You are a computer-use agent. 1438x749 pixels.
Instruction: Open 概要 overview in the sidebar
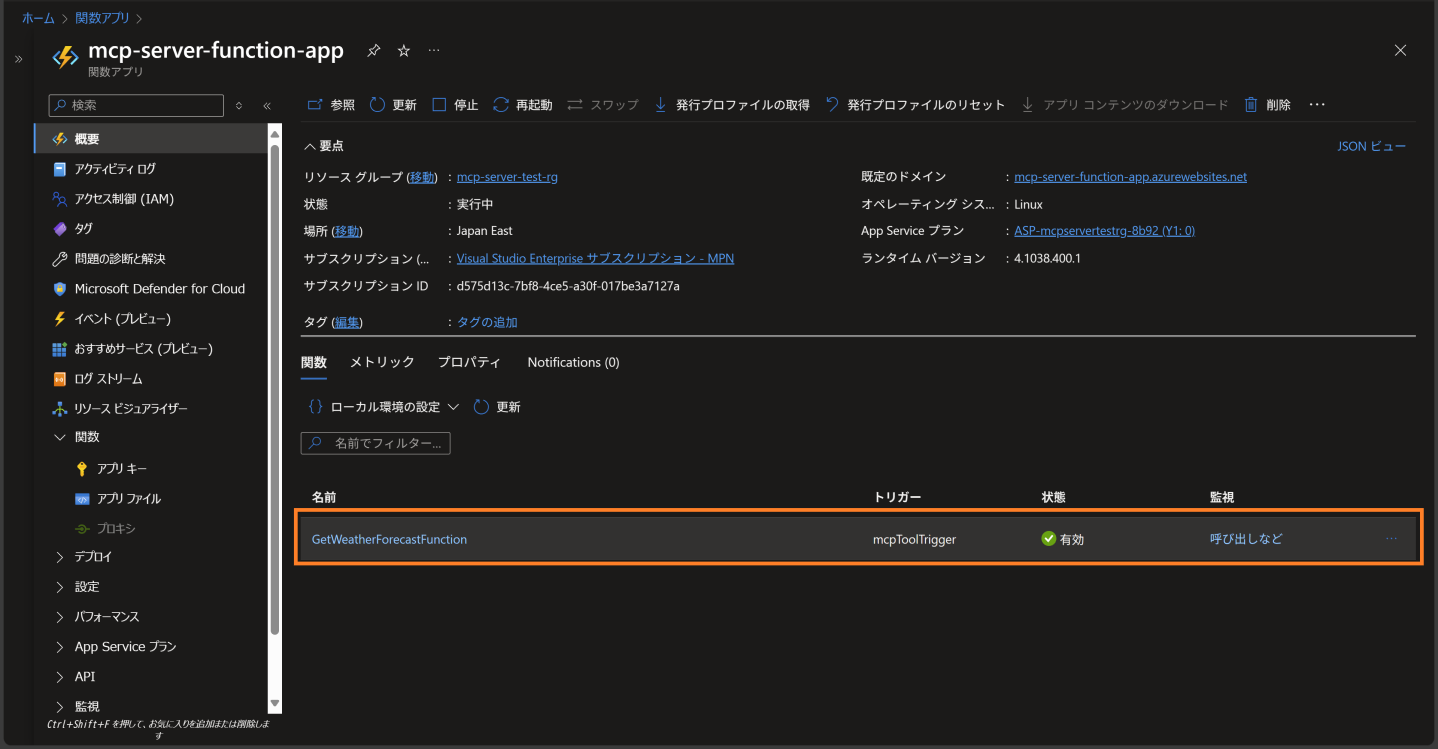[151, 139]
